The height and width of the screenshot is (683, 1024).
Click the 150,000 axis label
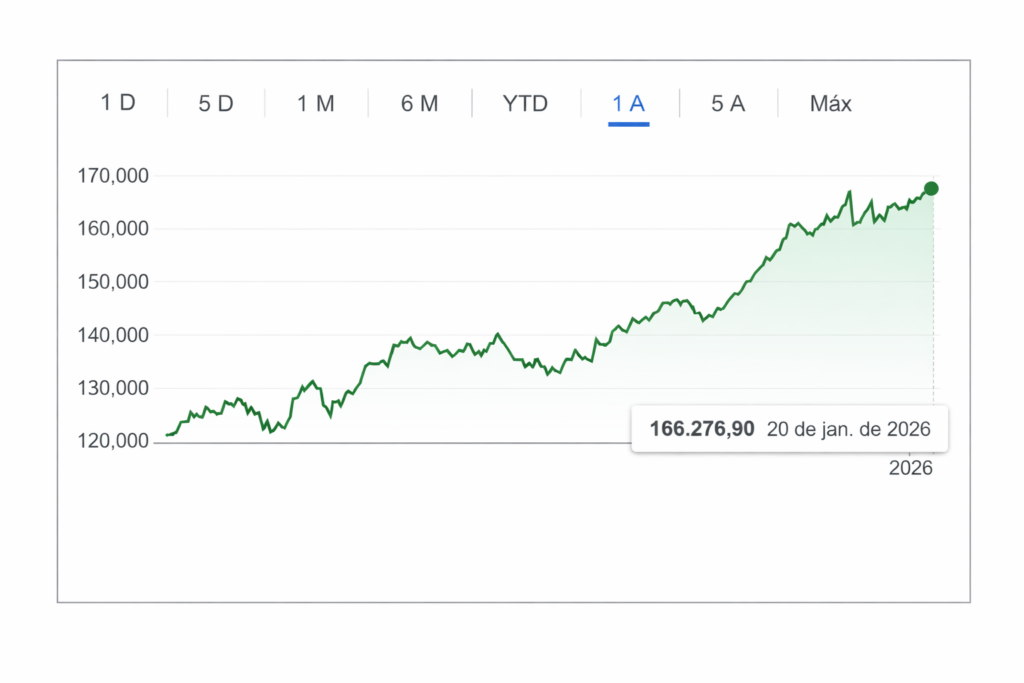tap(113, 282)
